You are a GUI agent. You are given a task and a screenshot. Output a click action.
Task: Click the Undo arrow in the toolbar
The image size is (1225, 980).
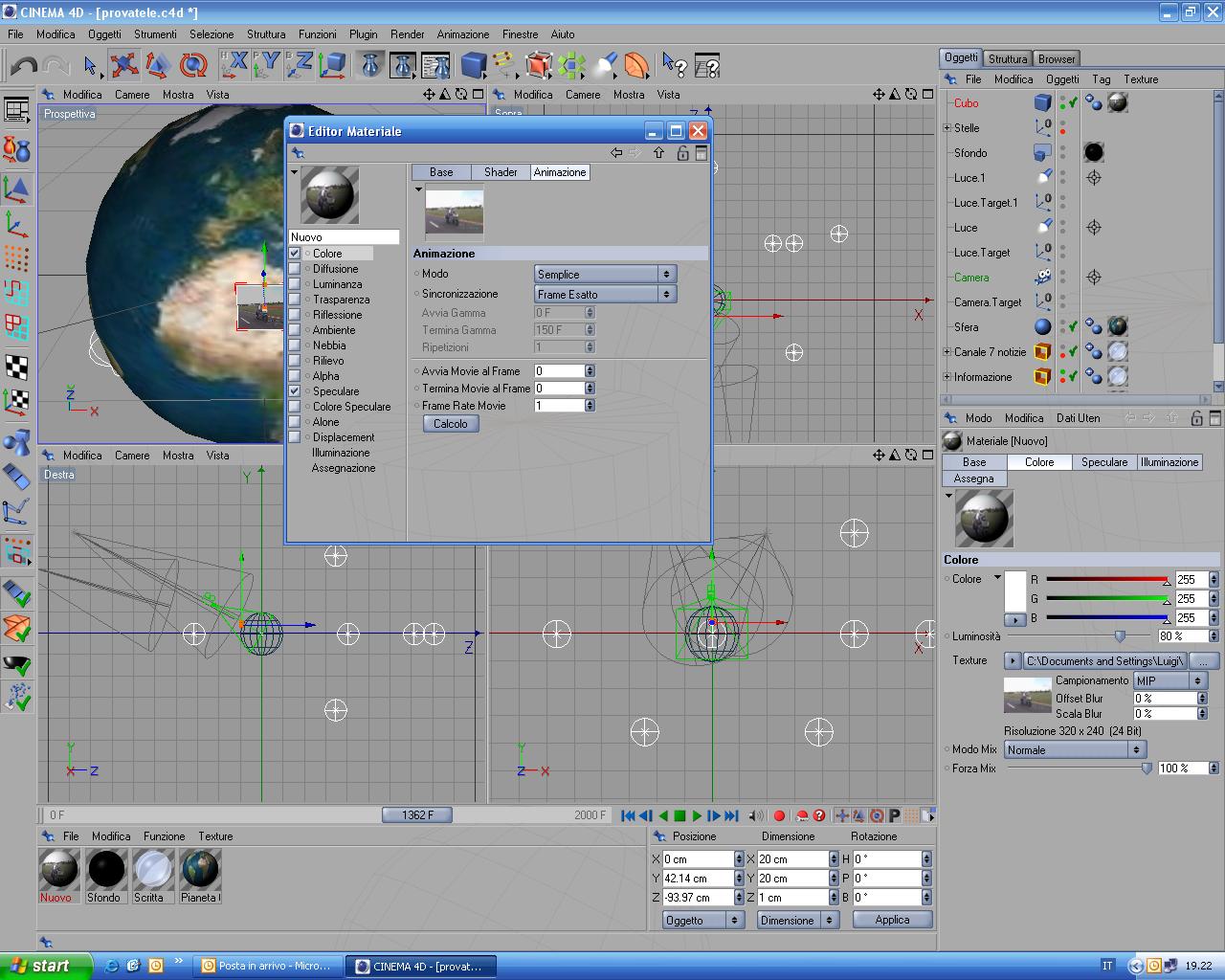click(24, 66)
